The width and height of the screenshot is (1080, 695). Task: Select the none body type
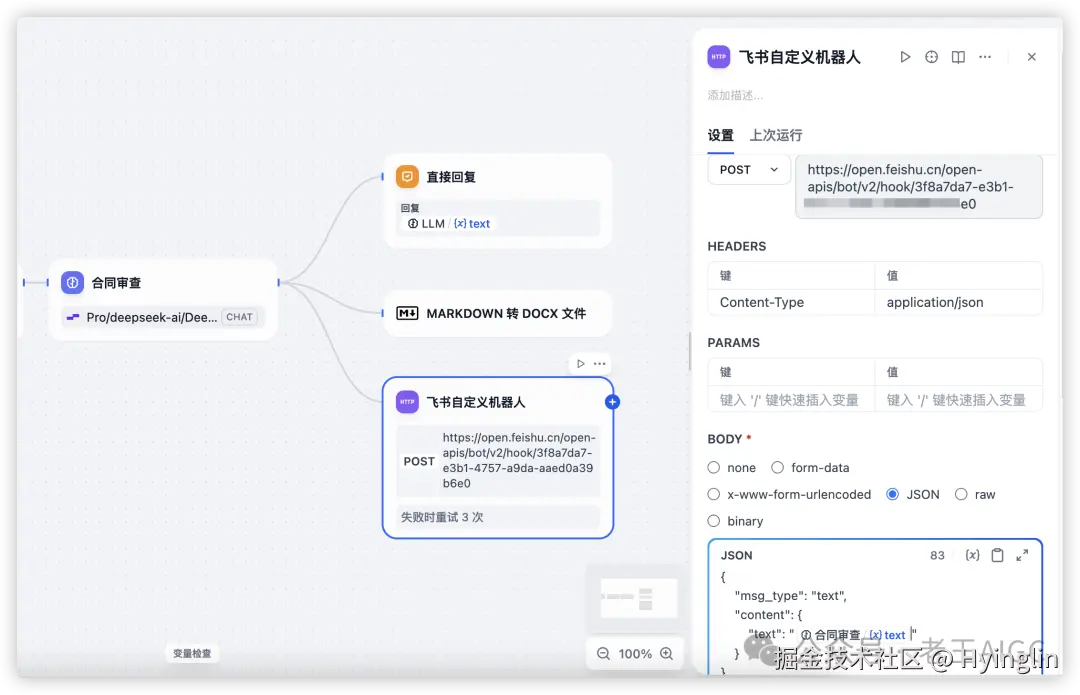(714, 468)
